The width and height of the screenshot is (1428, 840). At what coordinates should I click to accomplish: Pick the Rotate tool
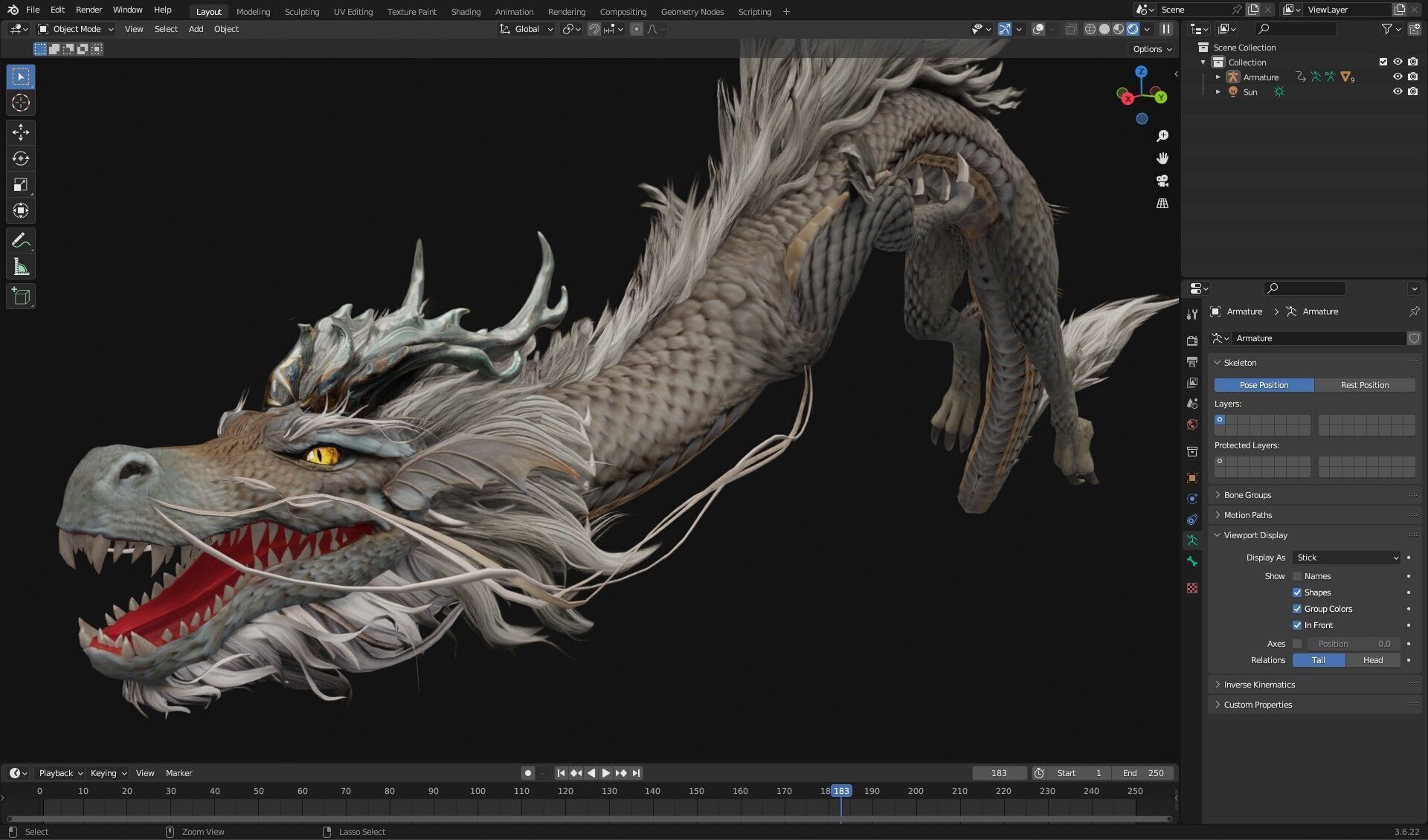tap(21, 158)
